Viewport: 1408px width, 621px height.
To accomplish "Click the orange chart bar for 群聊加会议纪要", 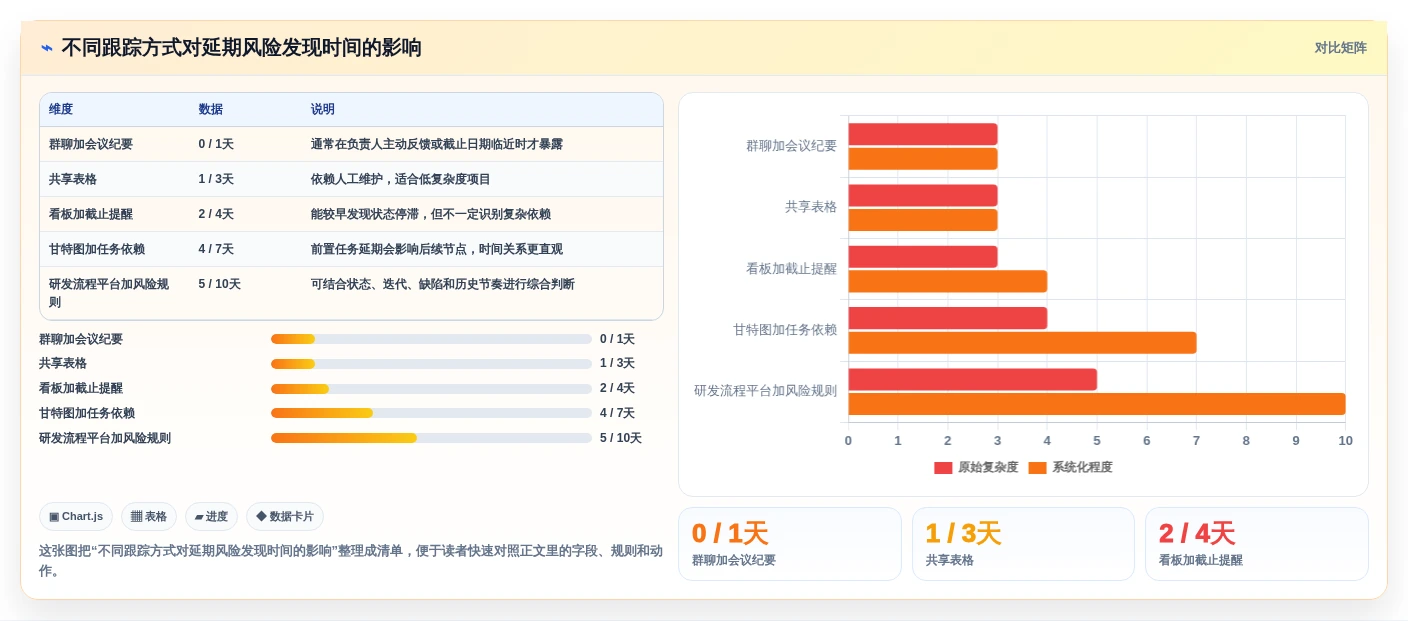I will (x=923, y=158).
